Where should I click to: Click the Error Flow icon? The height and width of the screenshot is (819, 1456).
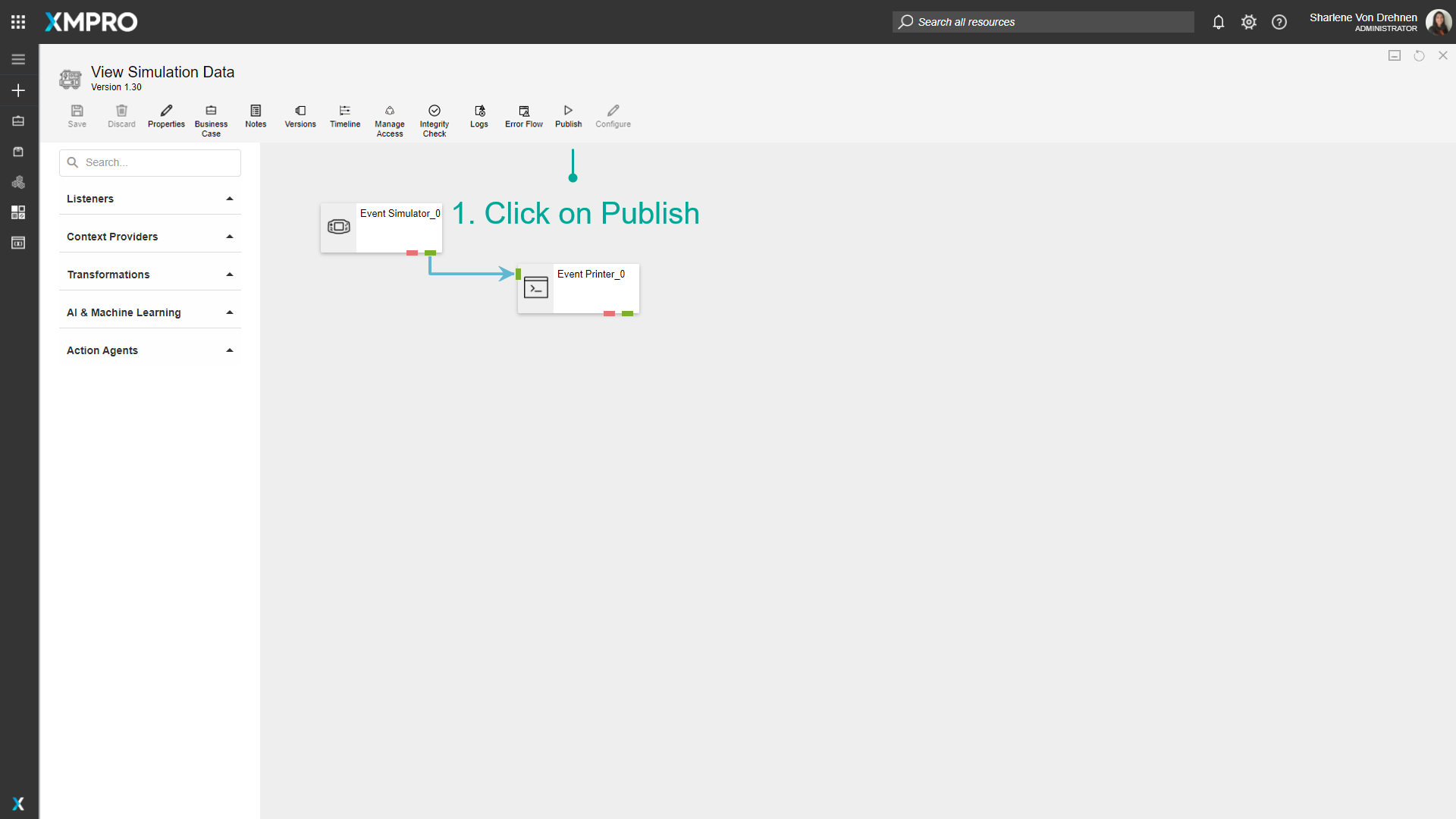point(523,115)
